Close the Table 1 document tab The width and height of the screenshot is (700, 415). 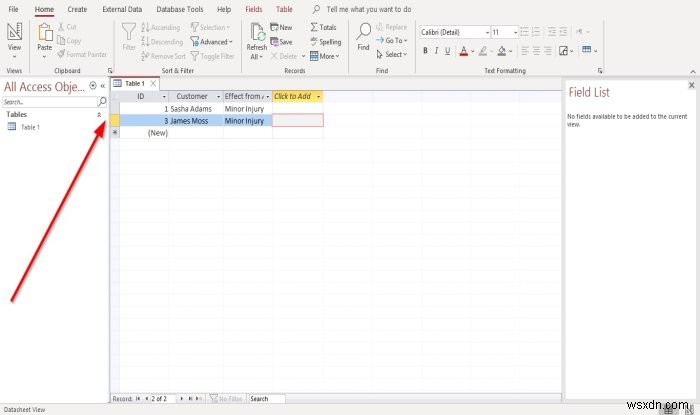point(153,83)
